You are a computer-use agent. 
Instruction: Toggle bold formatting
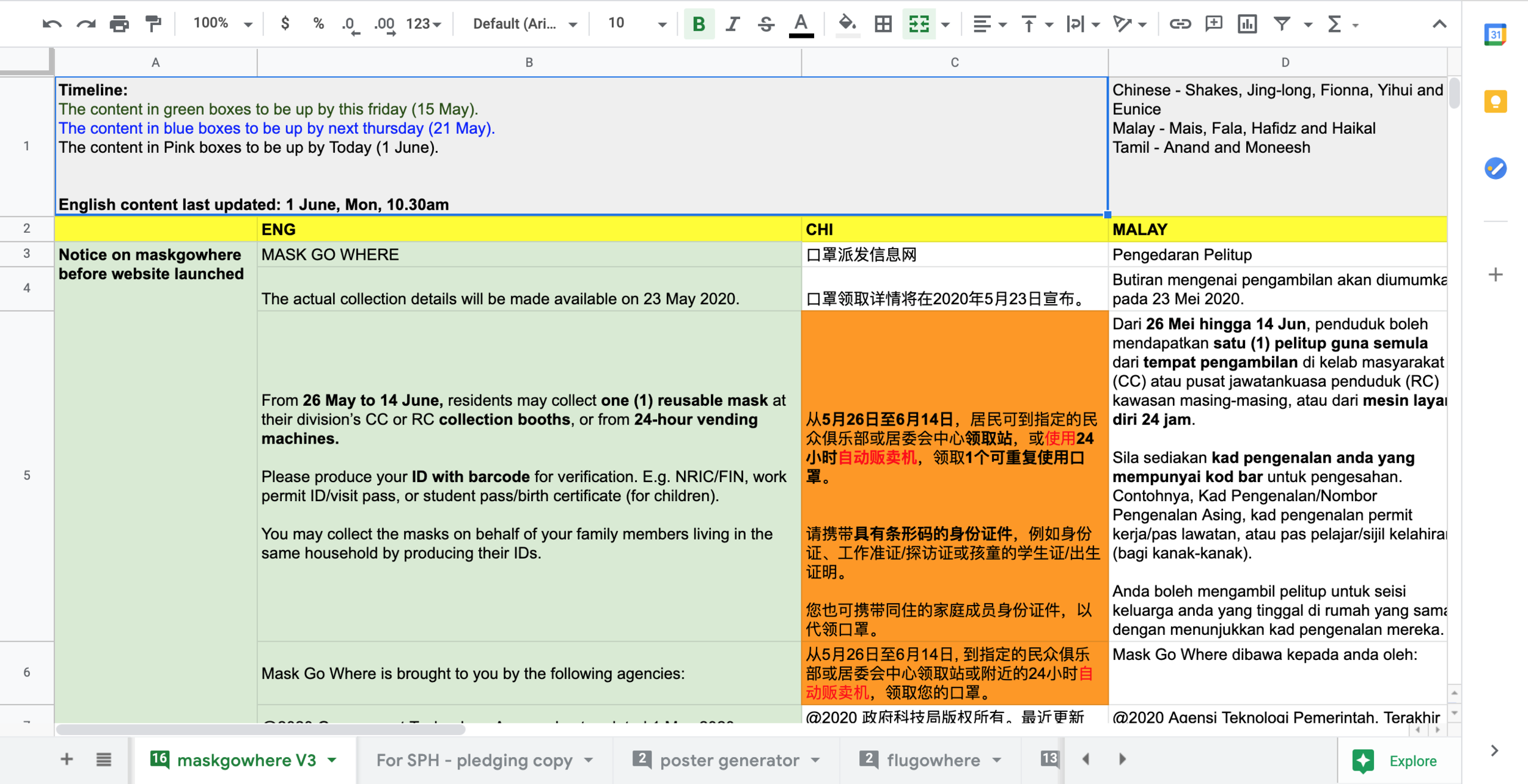[x=699, y=24]
